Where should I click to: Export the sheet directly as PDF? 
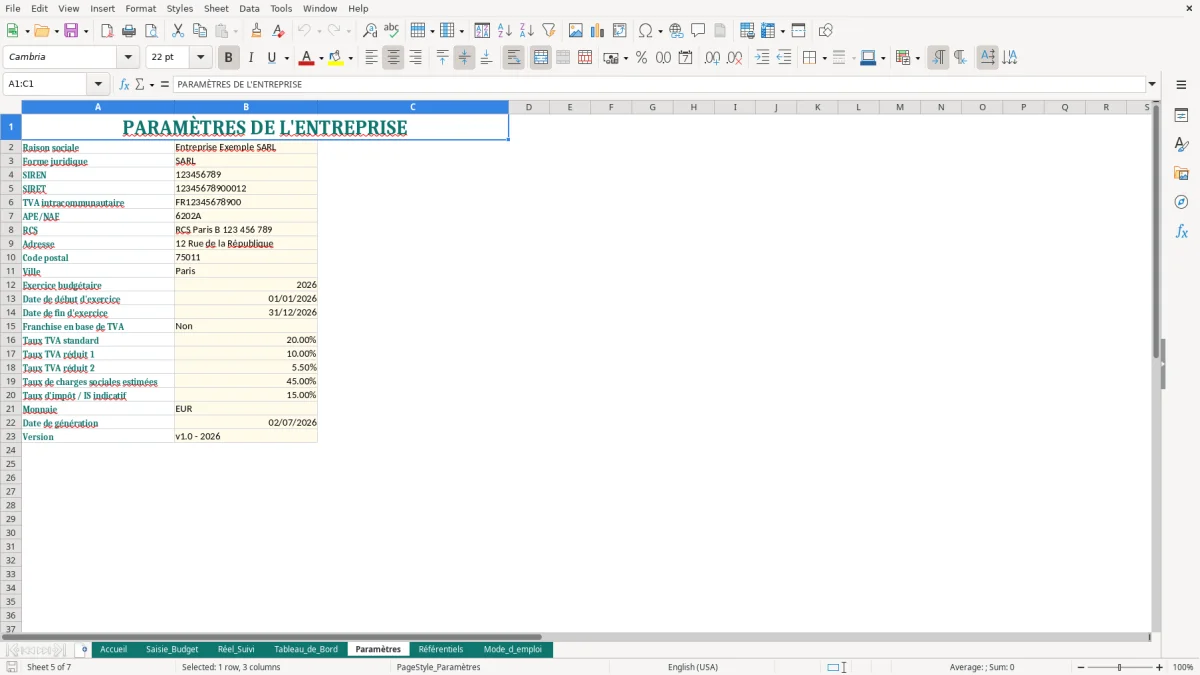107,31
